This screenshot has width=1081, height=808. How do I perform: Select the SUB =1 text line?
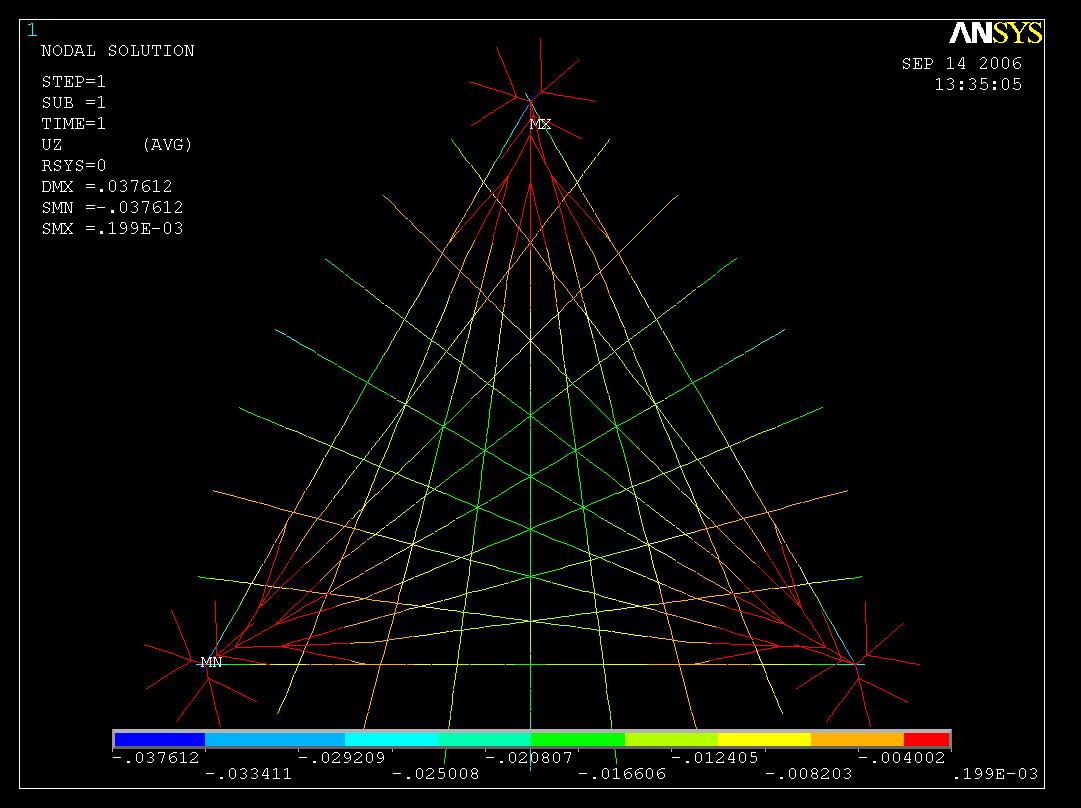click(74, 103)
